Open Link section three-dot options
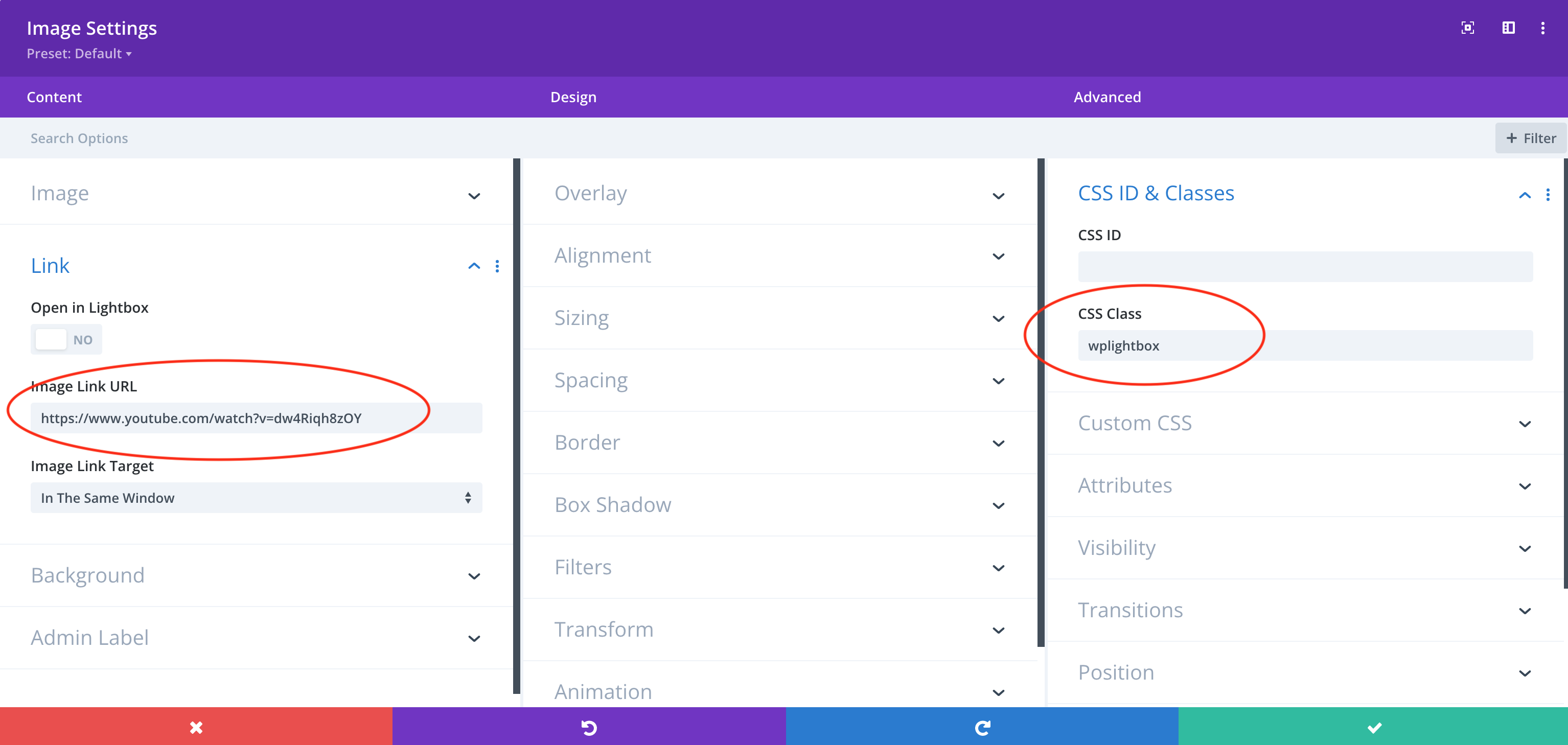This screenshot has height=745, width=1568. [x=497, y=266]
